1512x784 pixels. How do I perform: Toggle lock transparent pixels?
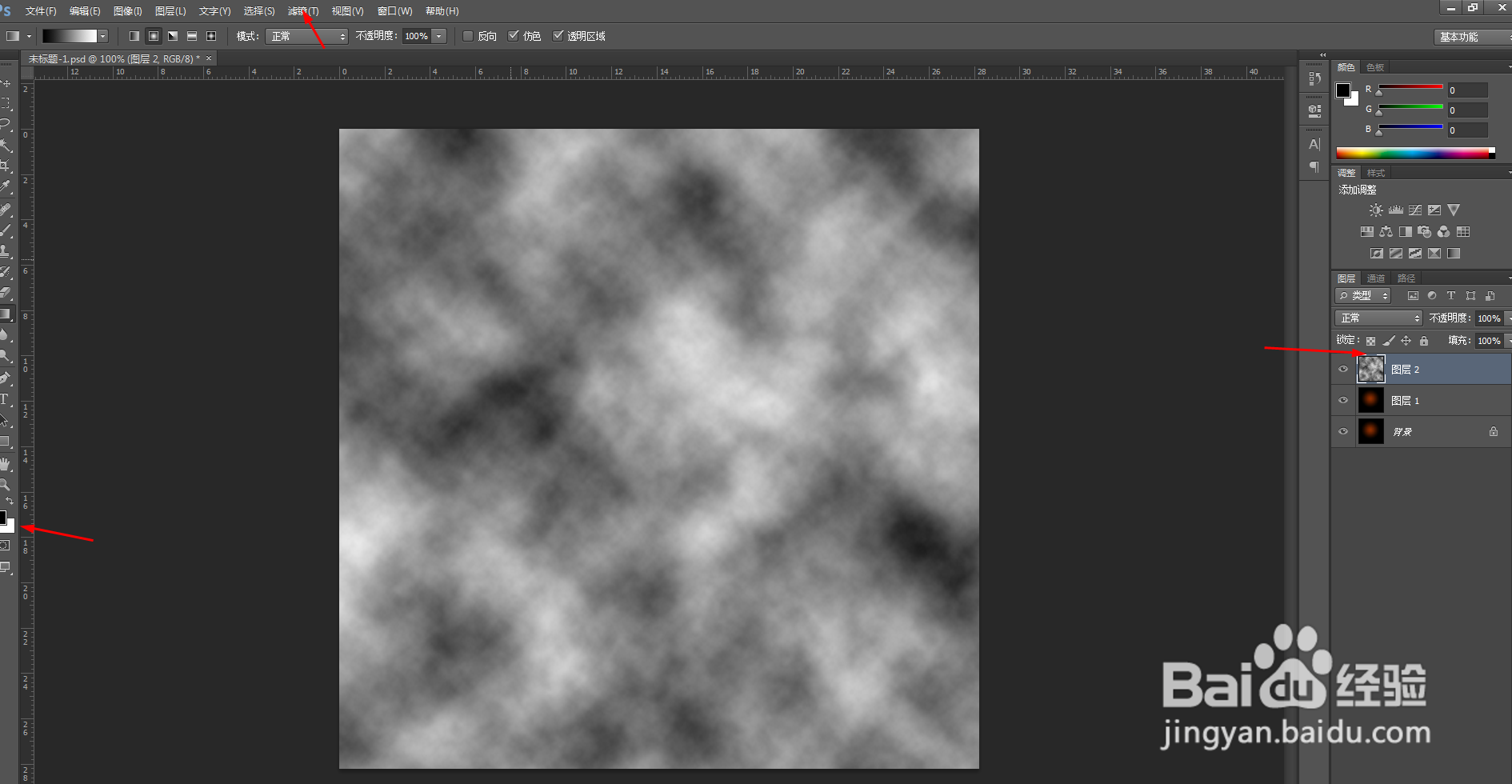(1370, 341)
